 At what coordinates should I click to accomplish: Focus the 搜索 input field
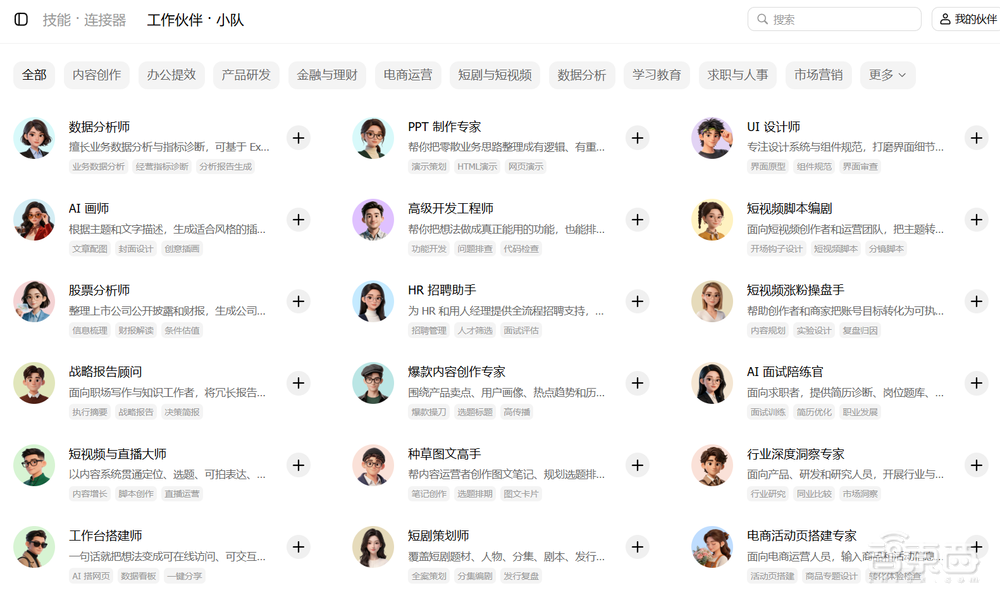click(834, 19)
